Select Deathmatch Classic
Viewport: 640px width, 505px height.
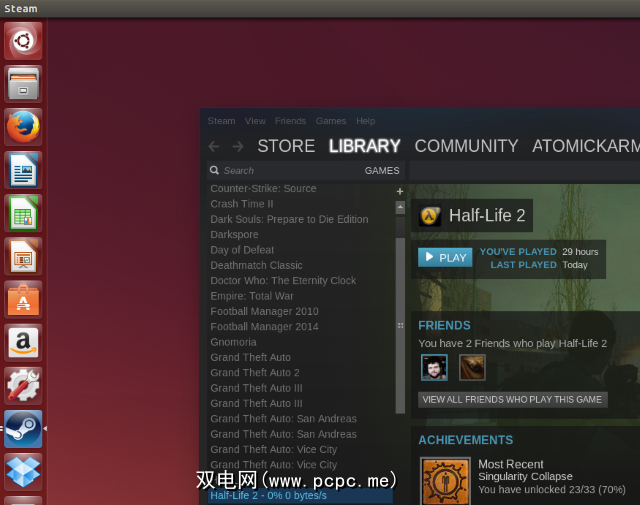coord(256,265)
